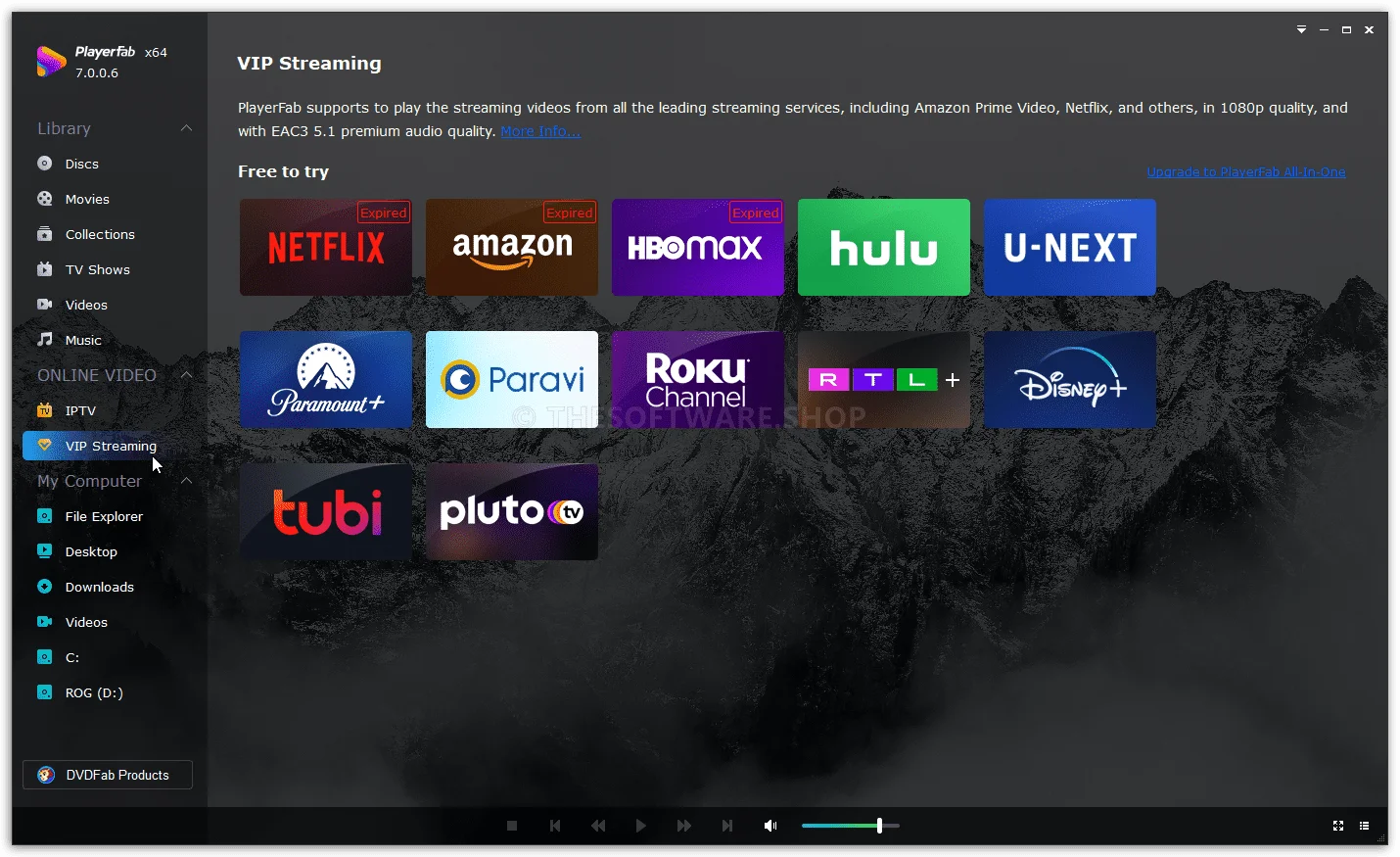1400x857 pixels.
Task: Click the DVDFab Products button
Action: [x=108, y=775]
